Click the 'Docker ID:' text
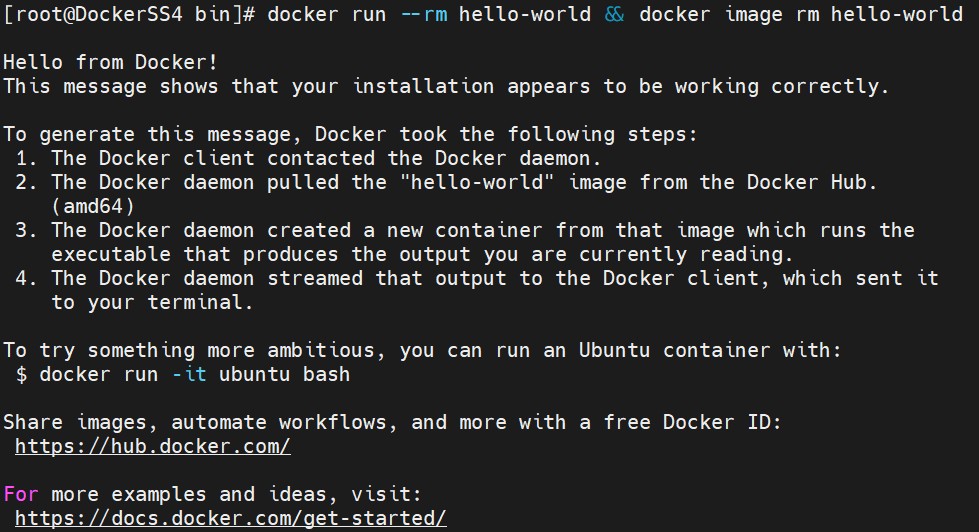The height and width of the screenshot is (532, 979). coord(722,422)
